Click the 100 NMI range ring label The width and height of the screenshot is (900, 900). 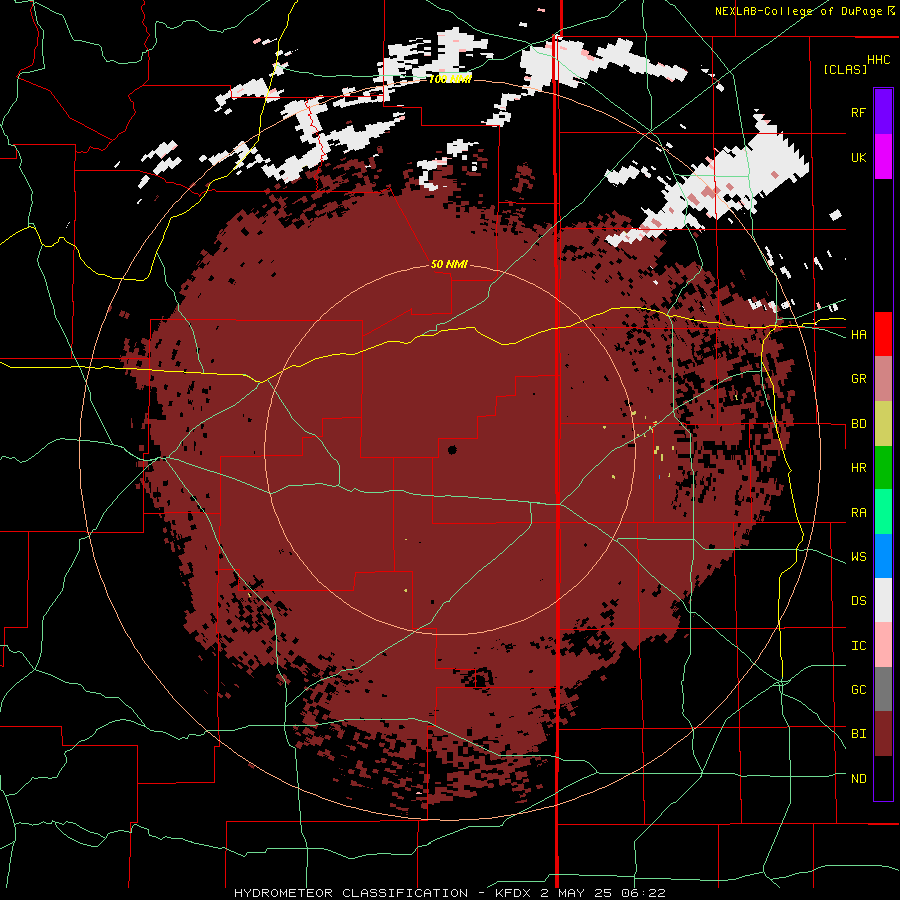point(451,79)
